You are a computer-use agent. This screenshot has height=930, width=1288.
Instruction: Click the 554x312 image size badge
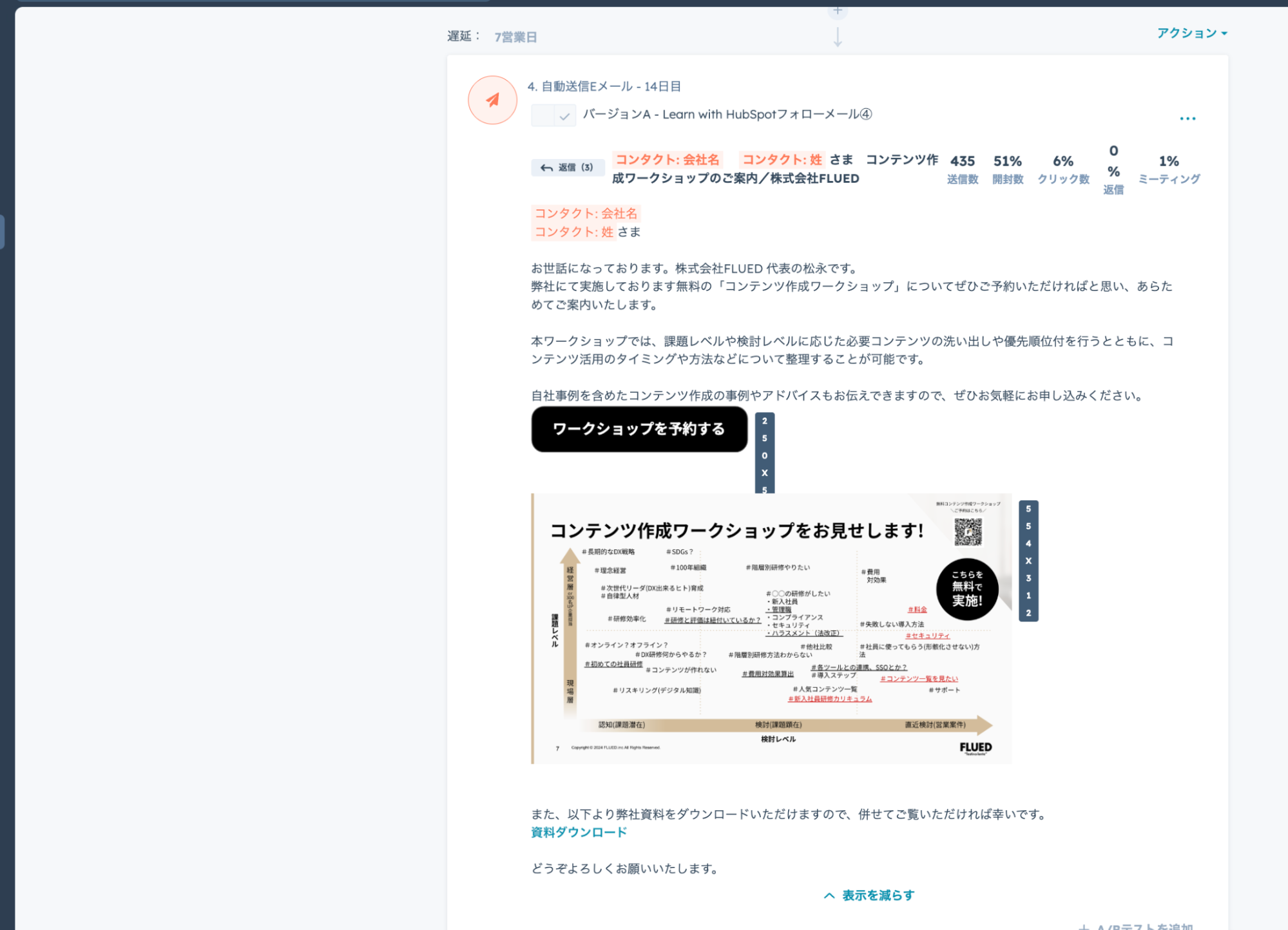1028,560
